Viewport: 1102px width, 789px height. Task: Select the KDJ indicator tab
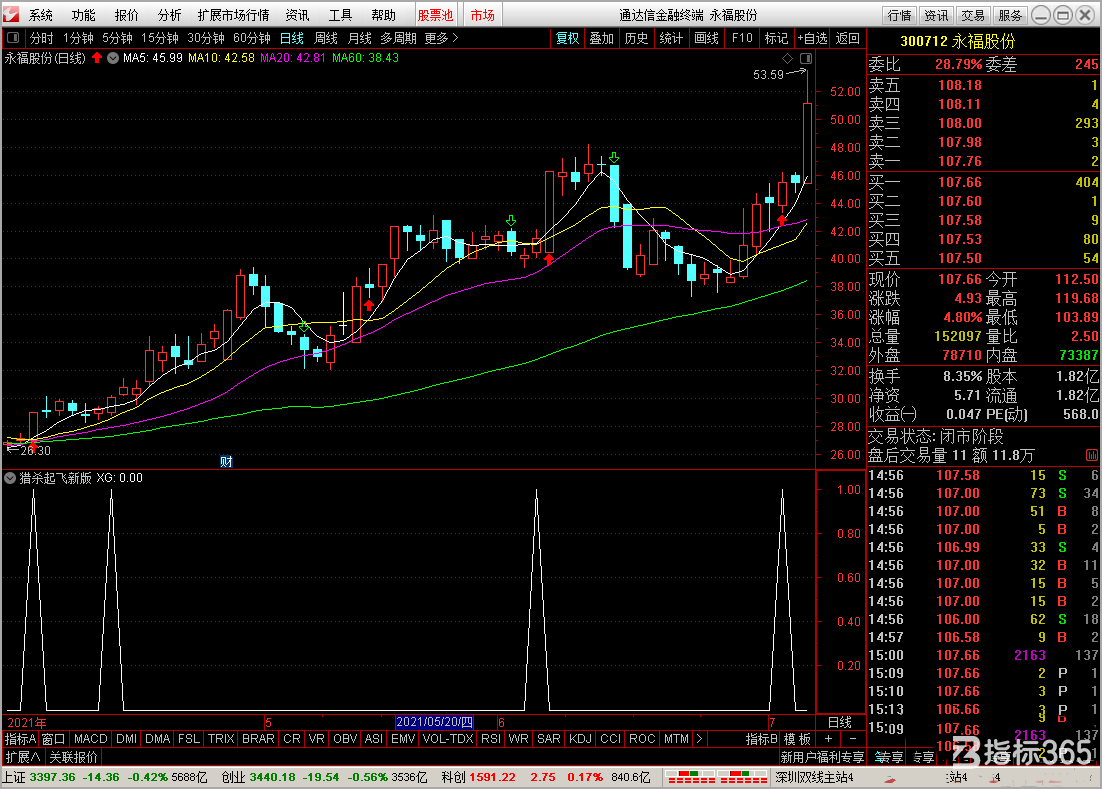[x=581, y=738]
